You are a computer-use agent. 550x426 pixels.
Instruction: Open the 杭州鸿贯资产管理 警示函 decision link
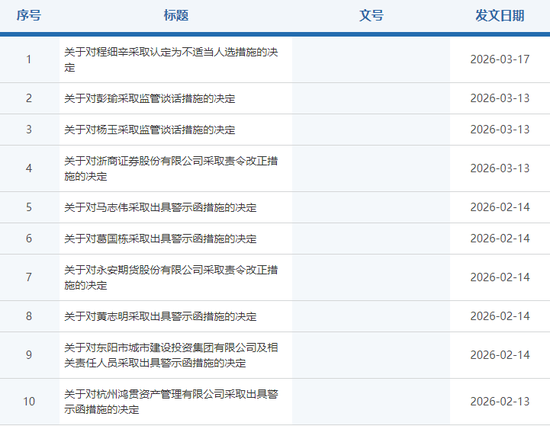click(171, 401)
